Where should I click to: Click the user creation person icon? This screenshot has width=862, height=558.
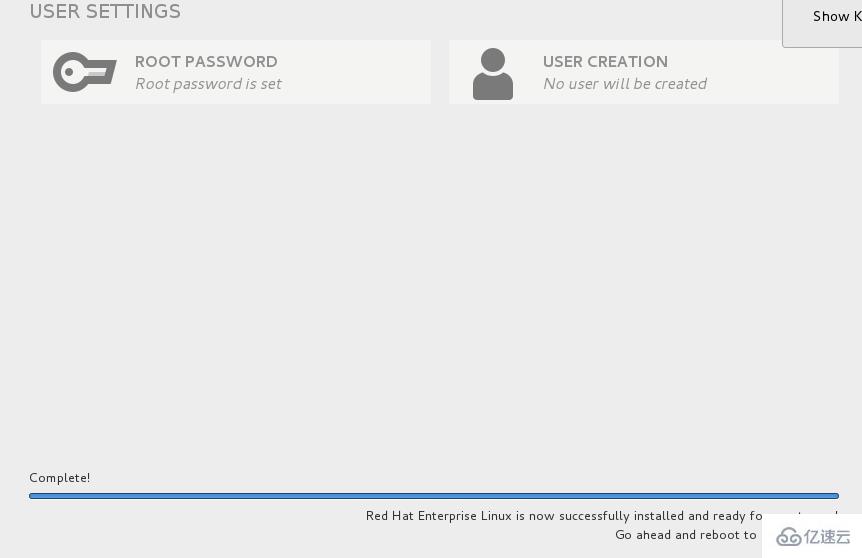click(492, 73)
